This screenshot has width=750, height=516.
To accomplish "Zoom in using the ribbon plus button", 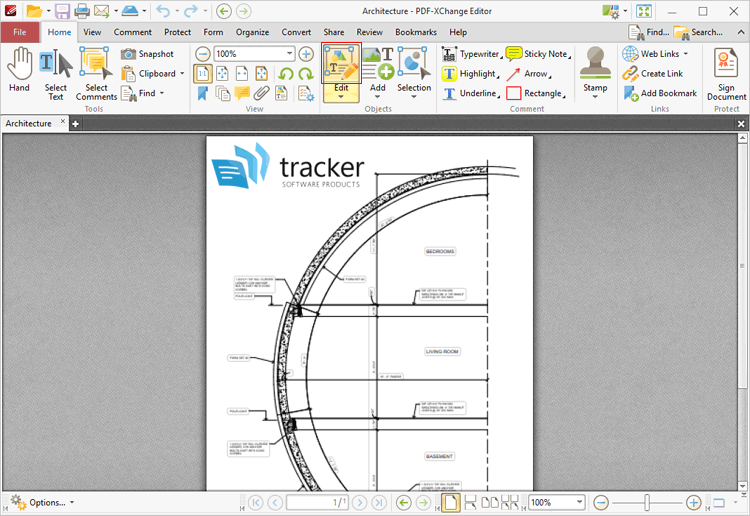I will [306, 54].
